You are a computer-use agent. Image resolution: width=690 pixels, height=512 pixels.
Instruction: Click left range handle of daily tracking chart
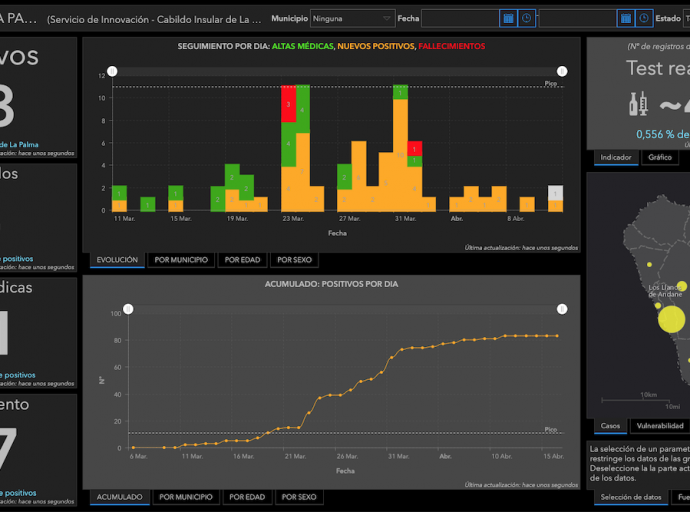(x=112, y=71)
